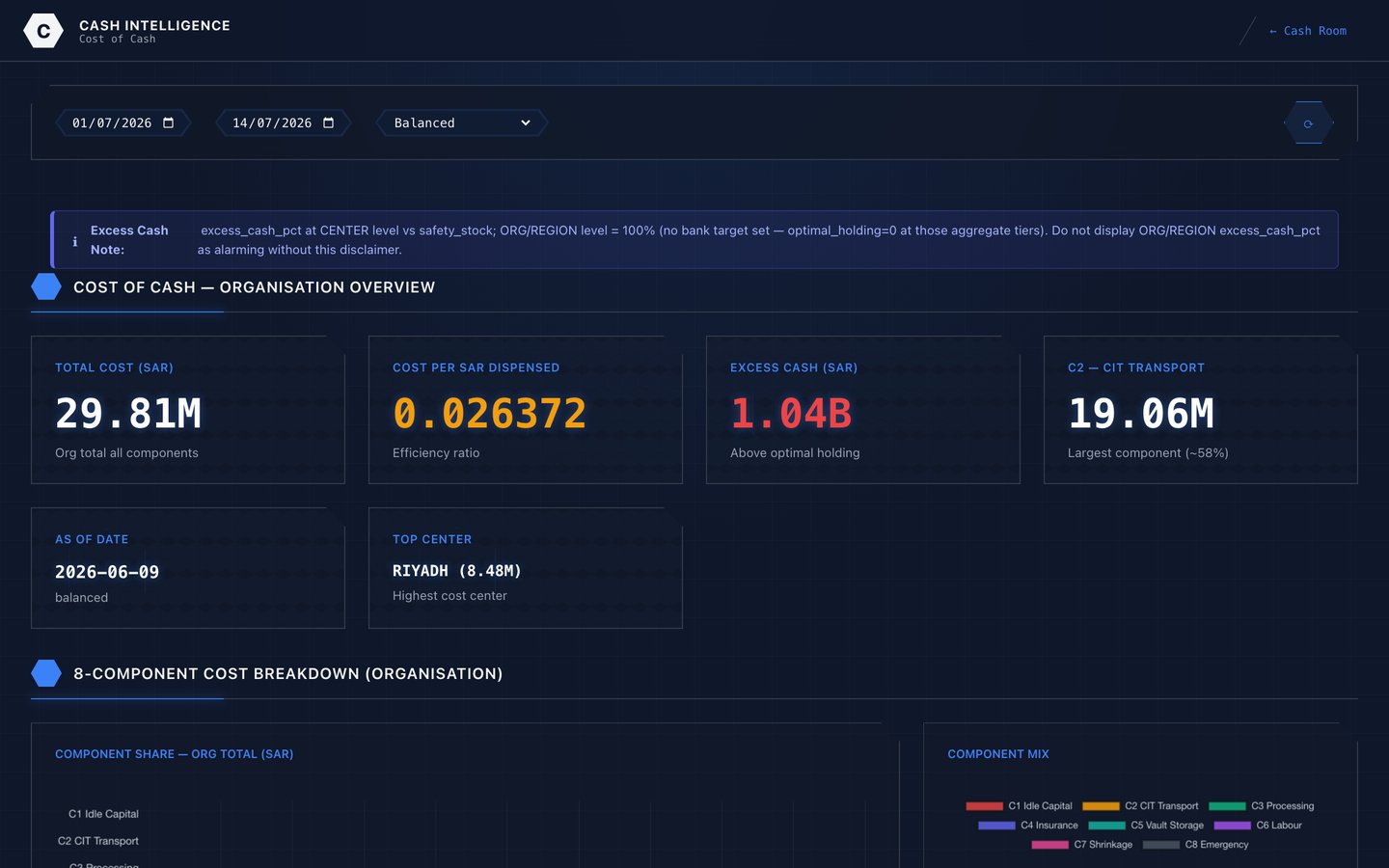Click the Total Cost value 29.81M

point(128,414)
